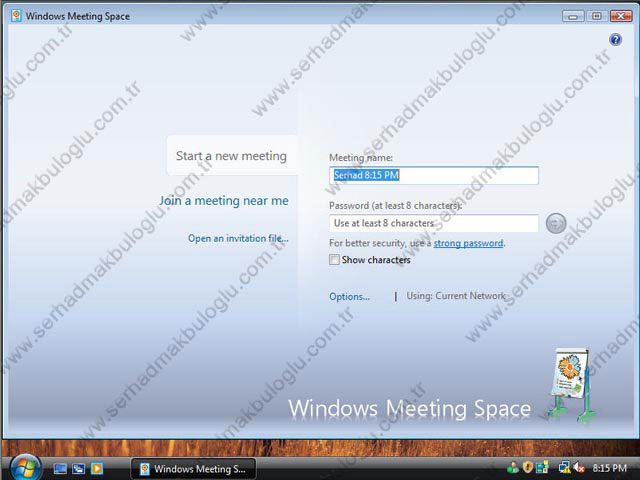640x480 pixels.
Task: Click the Password input field
Action: pyautogui.click(x=433, y=223)
